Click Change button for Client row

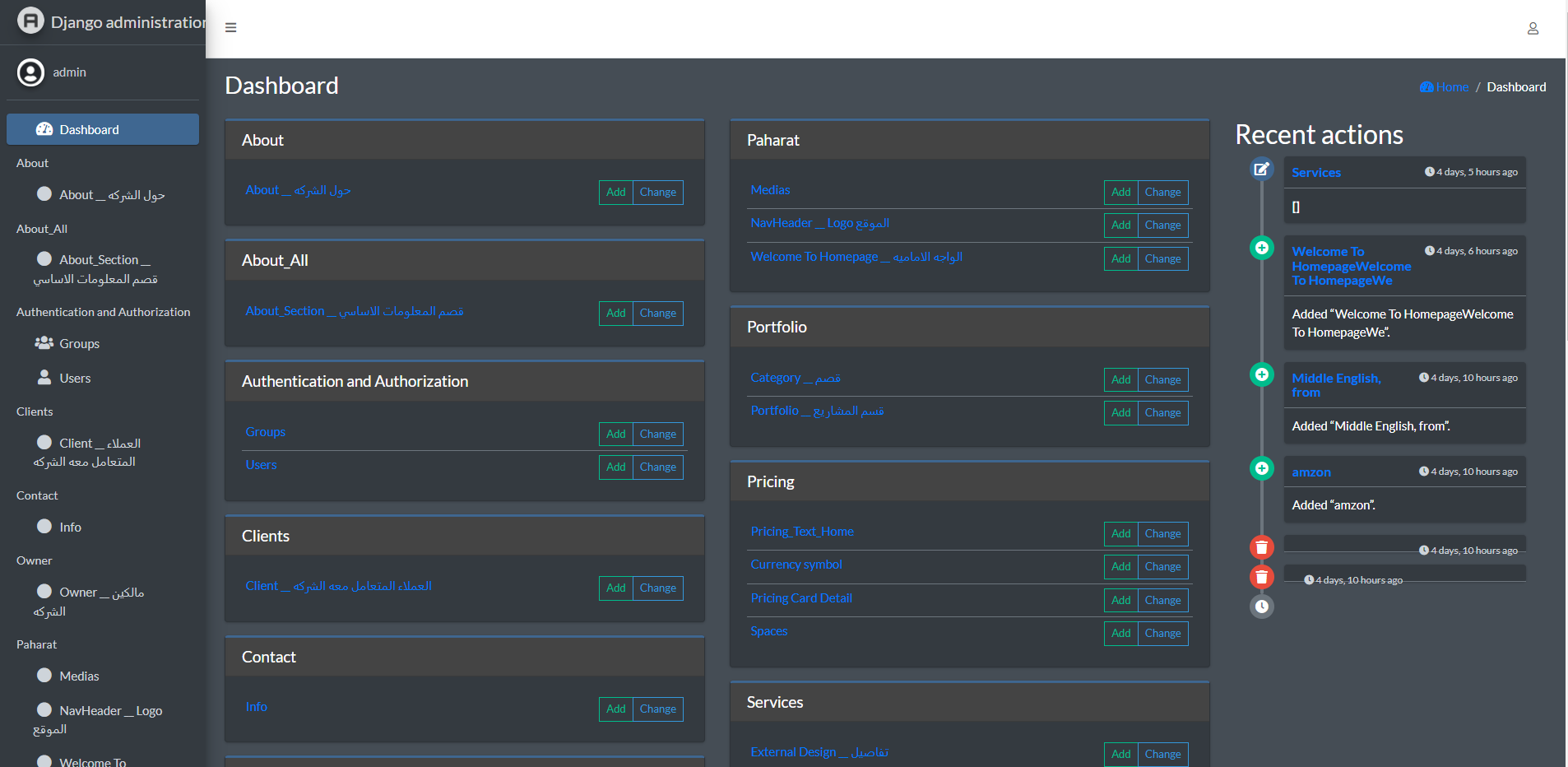[x=658, y=588]
